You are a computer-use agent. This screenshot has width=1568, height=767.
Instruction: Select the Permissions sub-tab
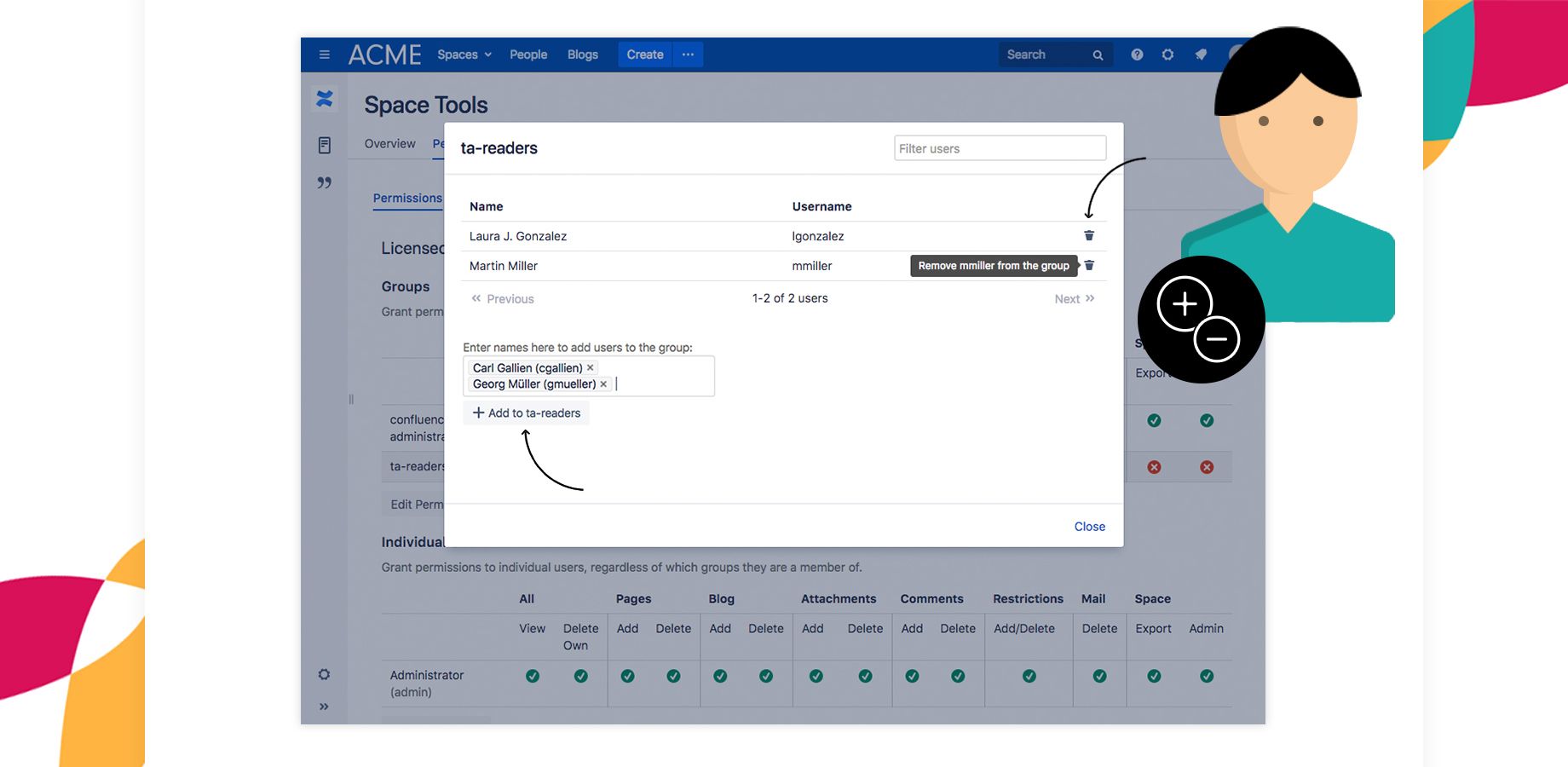click(407, 198)
